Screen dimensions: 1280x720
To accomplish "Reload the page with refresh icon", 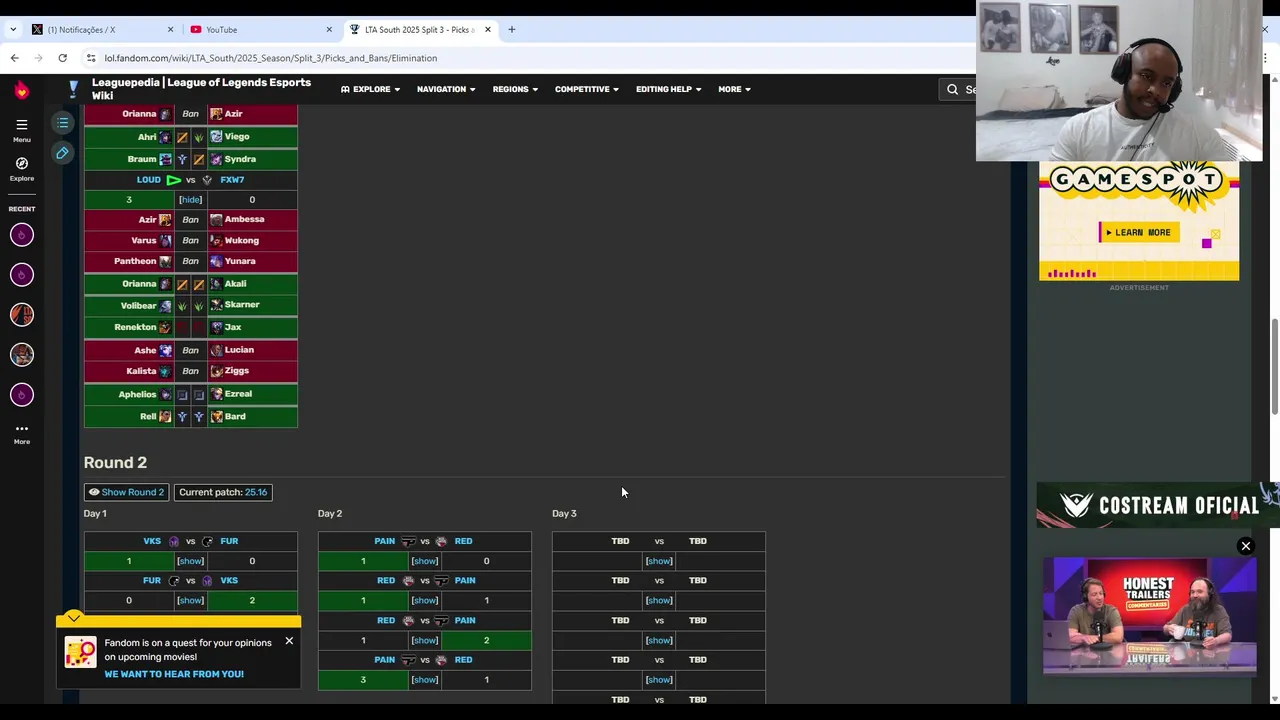I will [x=62, y=58].
